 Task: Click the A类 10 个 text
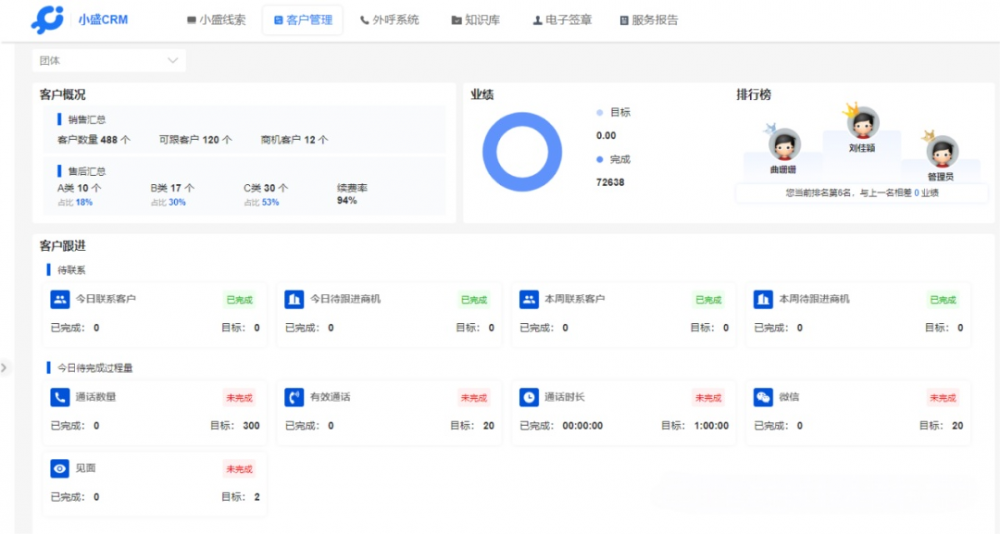pyautogui.click(x=79, y=188)
